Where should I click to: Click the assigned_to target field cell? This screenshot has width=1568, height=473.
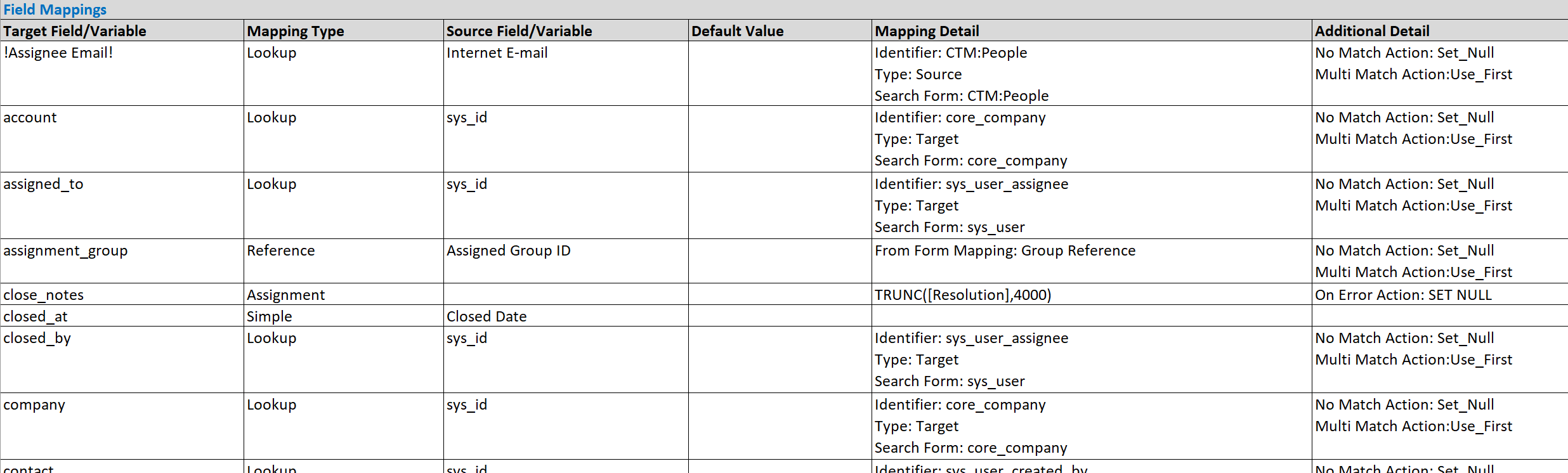point(122,205)
